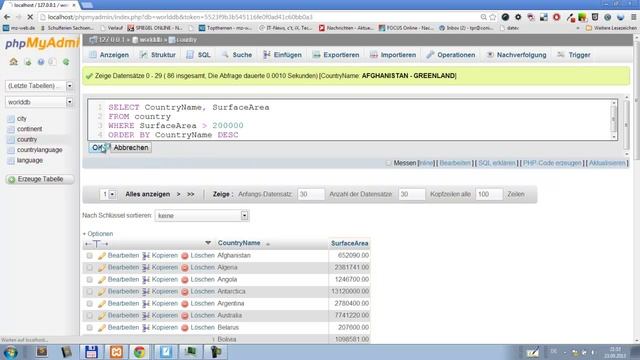Screen dimensions: 640x360
Task: Click the pencil edit icon for Belarus
Action: click(102, 328)
